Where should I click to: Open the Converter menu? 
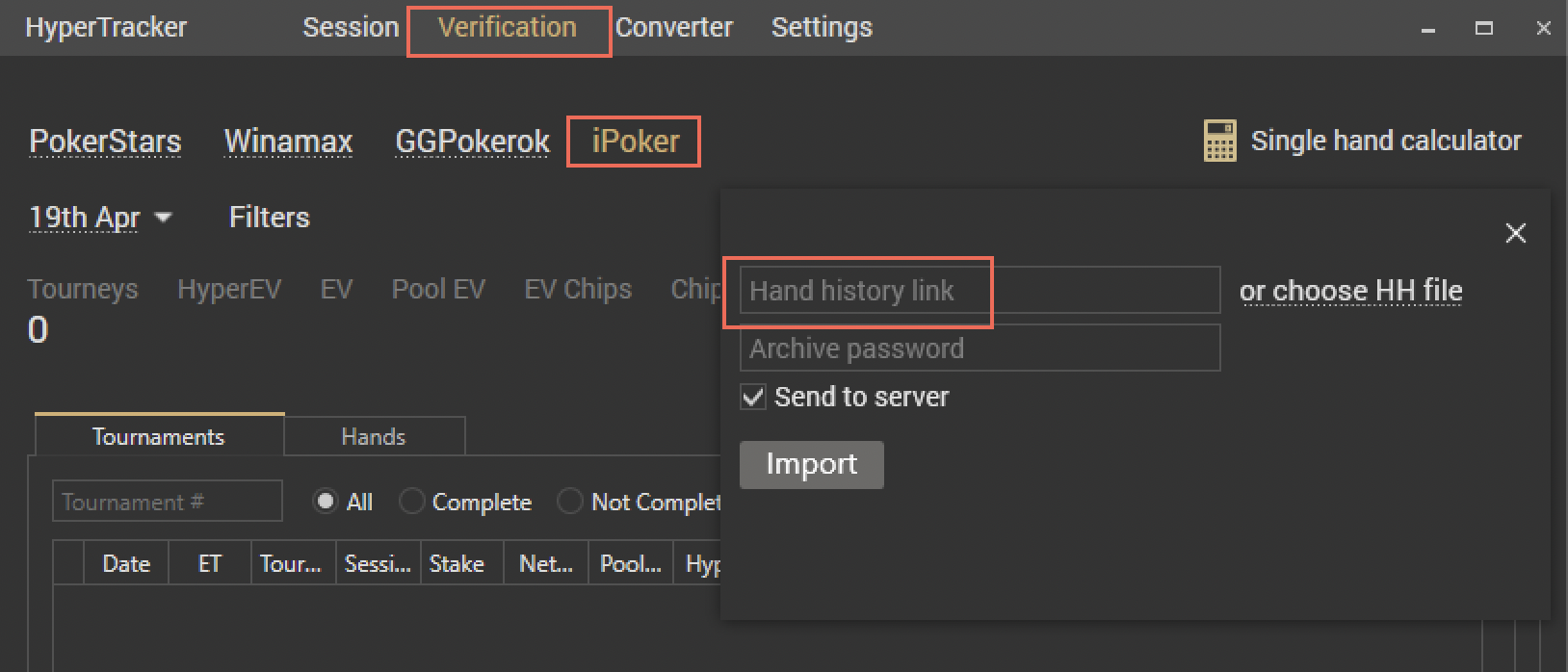click(x=674, y=27)
